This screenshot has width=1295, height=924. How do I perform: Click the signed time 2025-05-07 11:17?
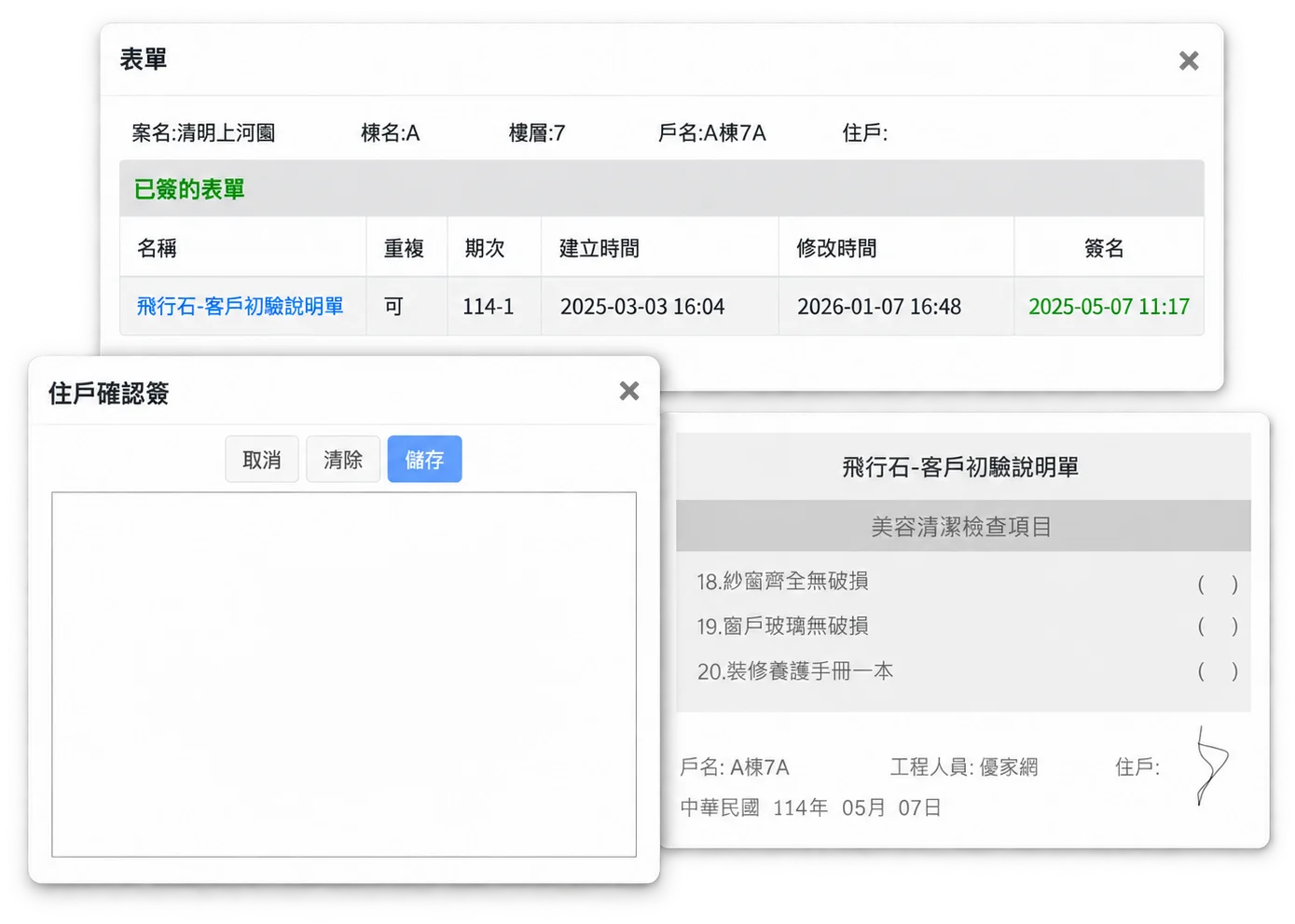point(1109,307)
